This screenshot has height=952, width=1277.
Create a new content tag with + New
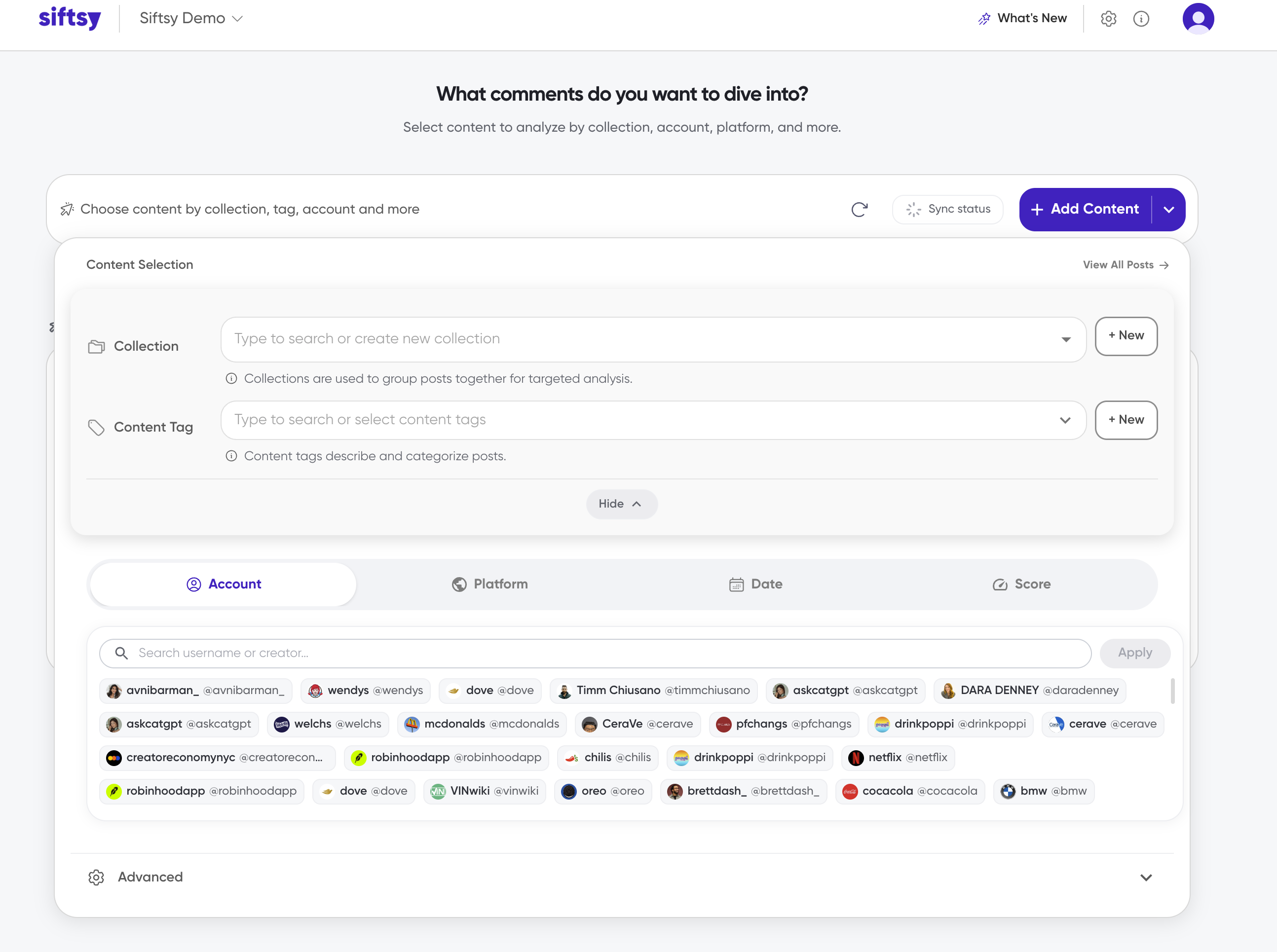pos(1126,420)
